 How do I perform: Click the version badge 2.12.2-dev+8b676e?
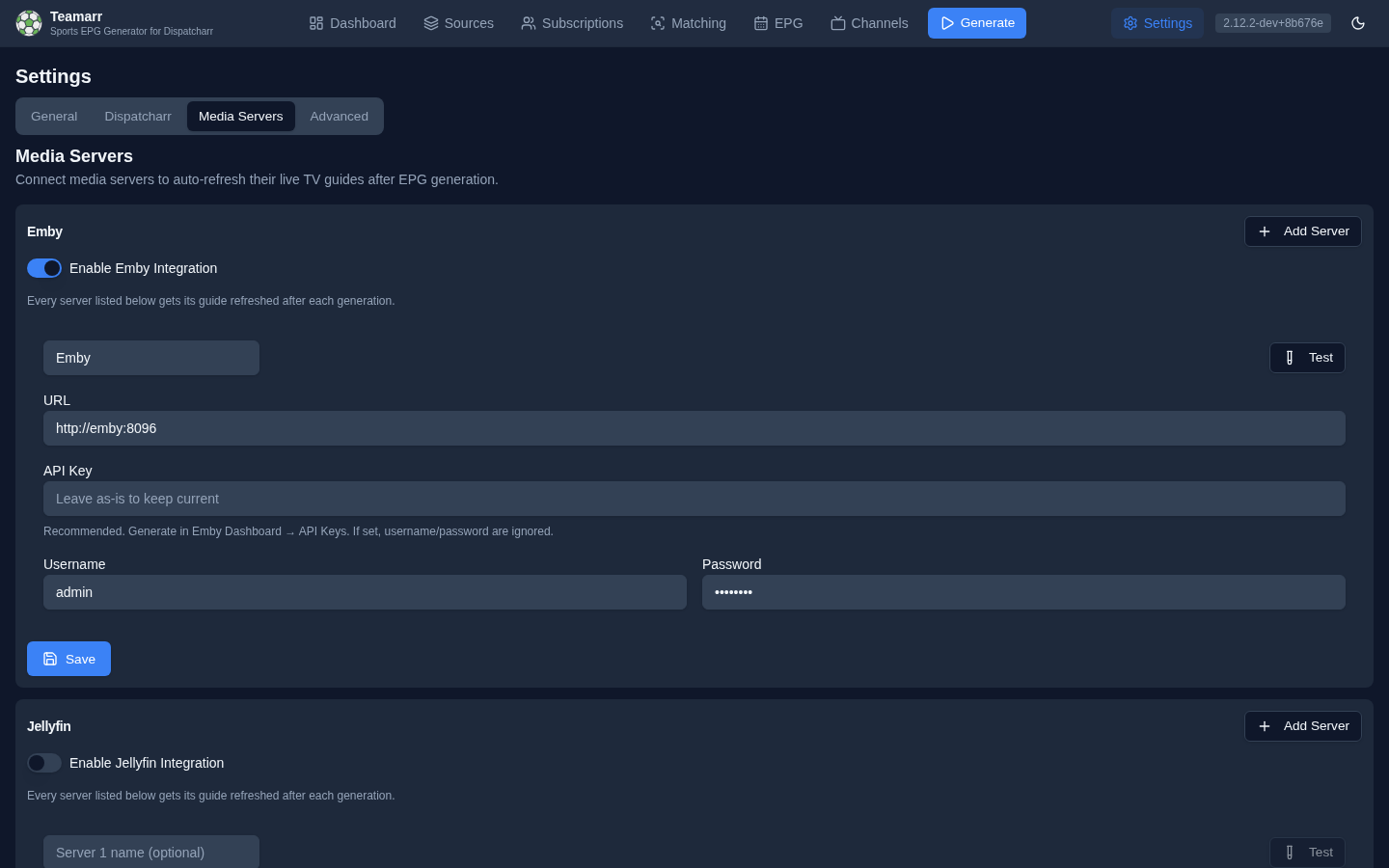pyautogui.click(x=1273, y=23)
